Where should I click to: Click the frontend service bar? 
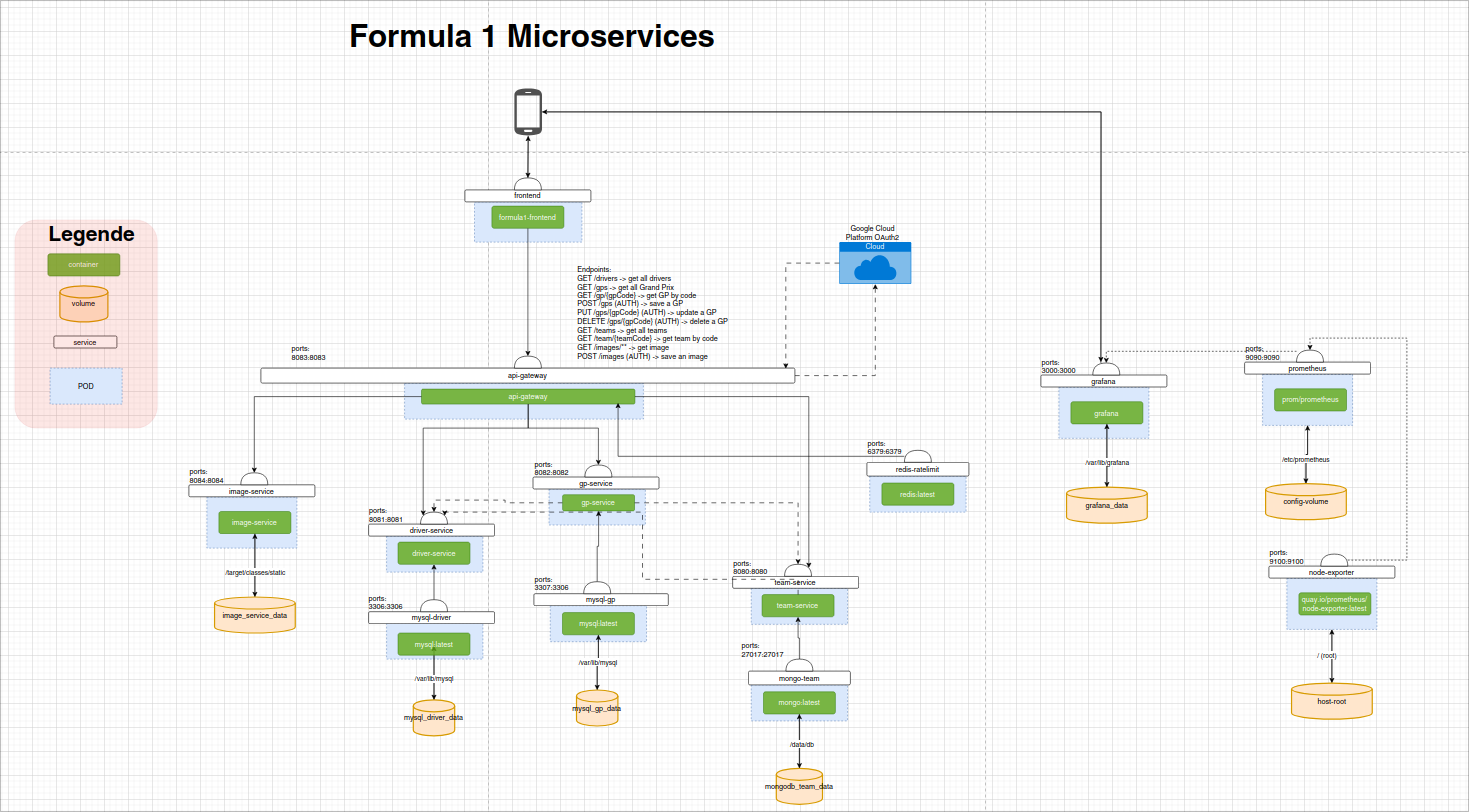click(x=528, y=195)
